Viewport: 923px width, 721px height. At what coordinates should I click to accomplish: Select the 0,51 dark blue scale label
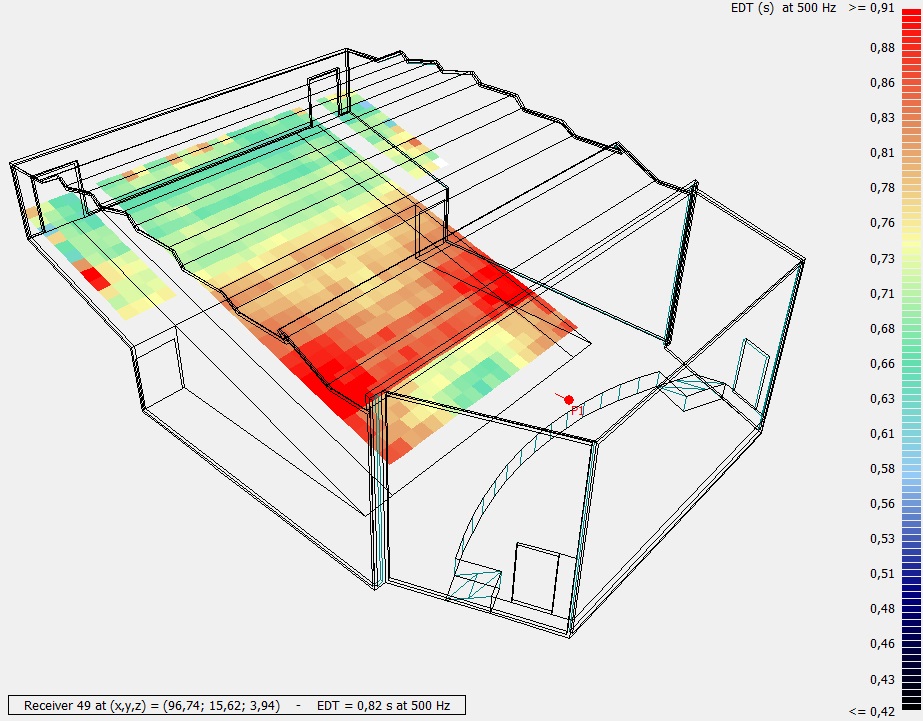(x=880, y=574)
